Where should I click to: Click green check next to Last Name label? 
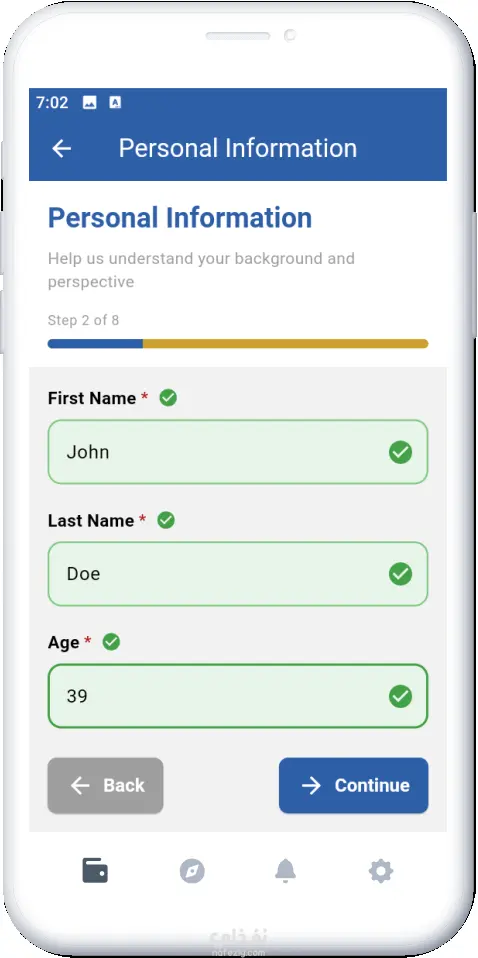coord(166,520)
